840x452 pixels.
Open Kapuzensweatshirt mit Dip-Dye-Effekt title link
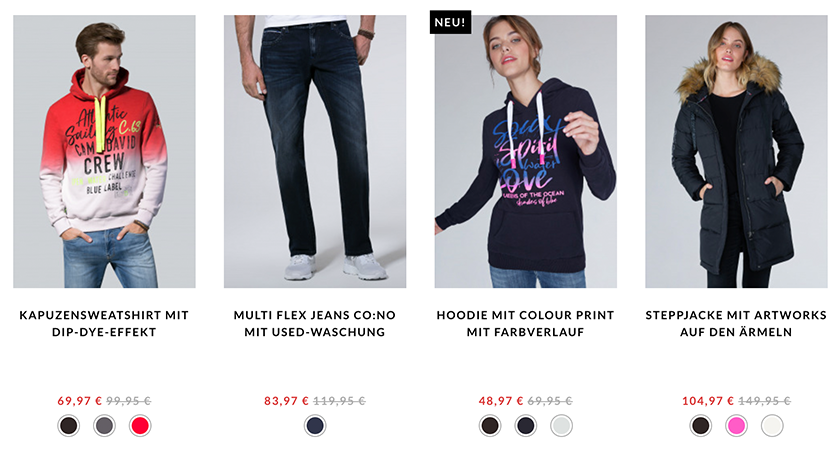(104, 323)
